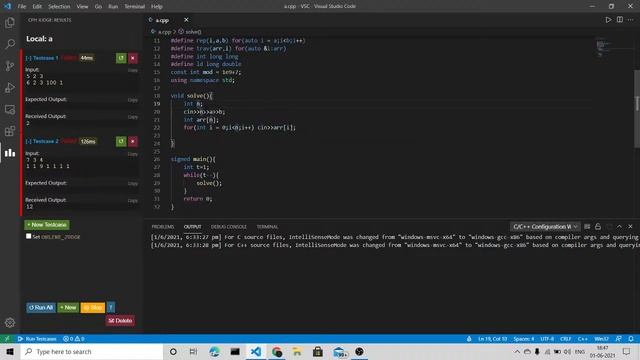Switch to the Terminal panel tab

click(x=267, y=227)
